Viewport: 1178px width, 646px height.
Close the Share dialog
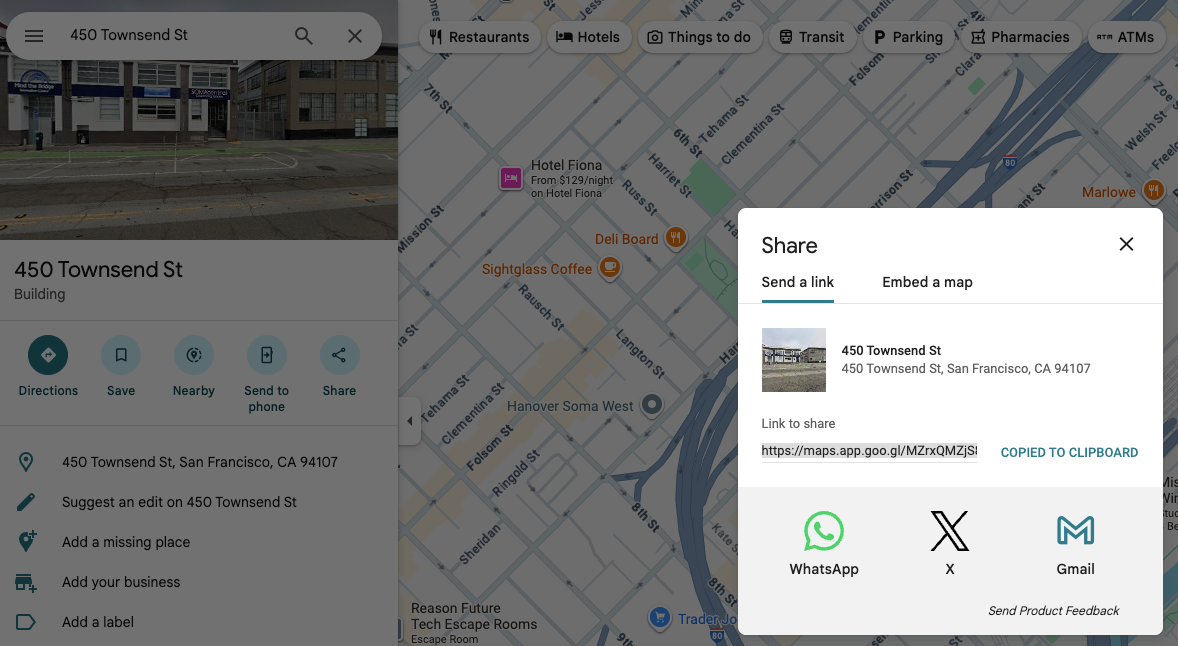pyautogui.click(x=1126, y=244)
